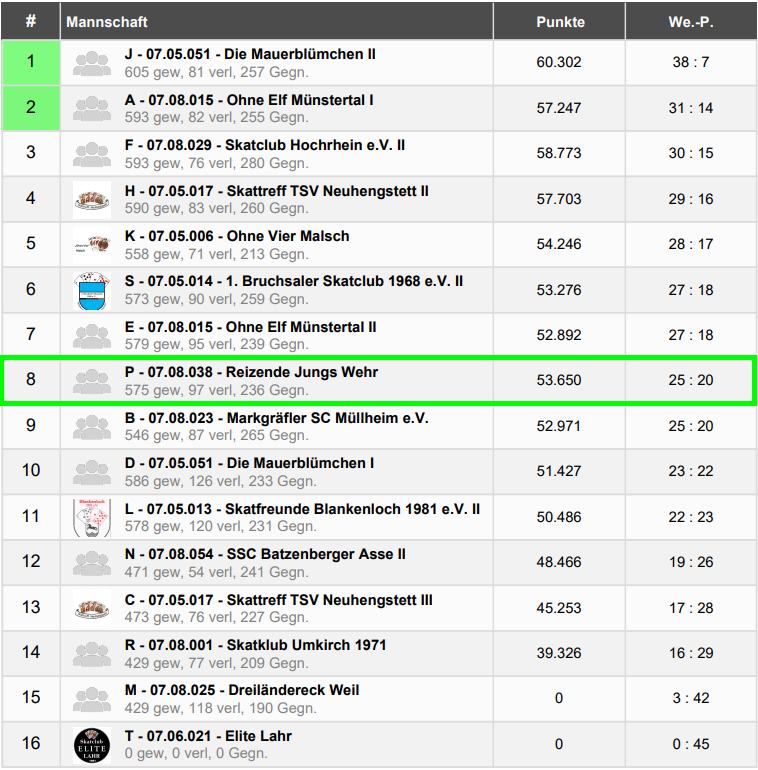Open team Skatclub Hochrhein e.V. II
This screenshot has width=758, height=770.
265,145
